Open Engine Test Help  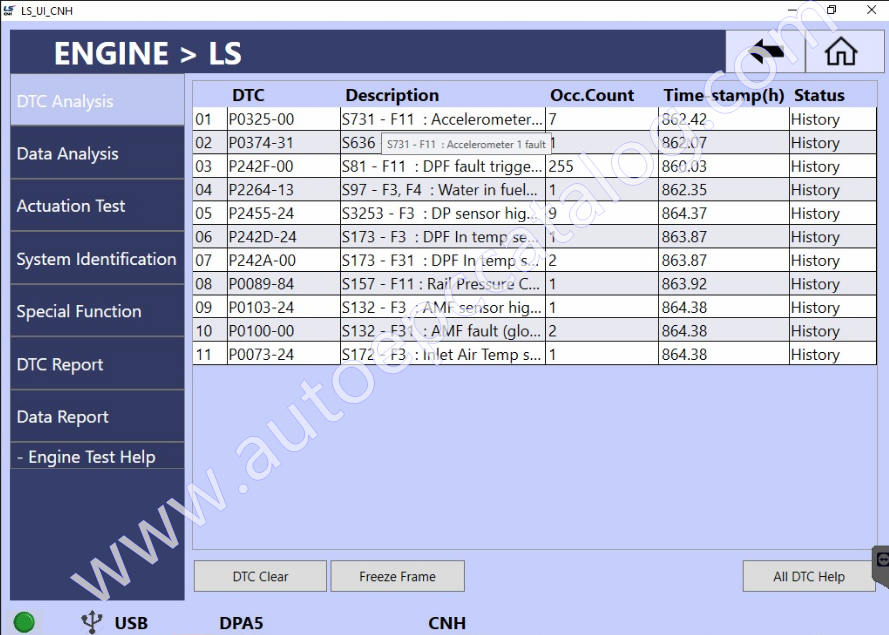(97, 457)
